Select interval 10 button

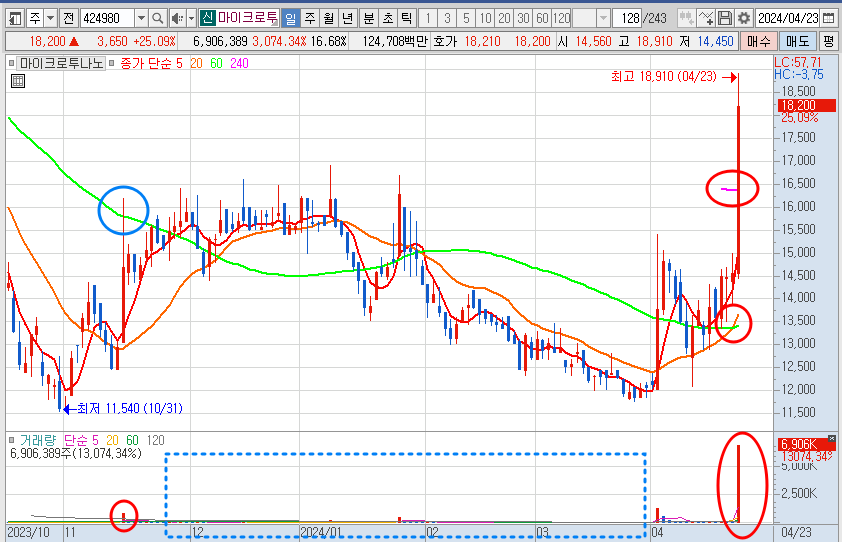485,19
